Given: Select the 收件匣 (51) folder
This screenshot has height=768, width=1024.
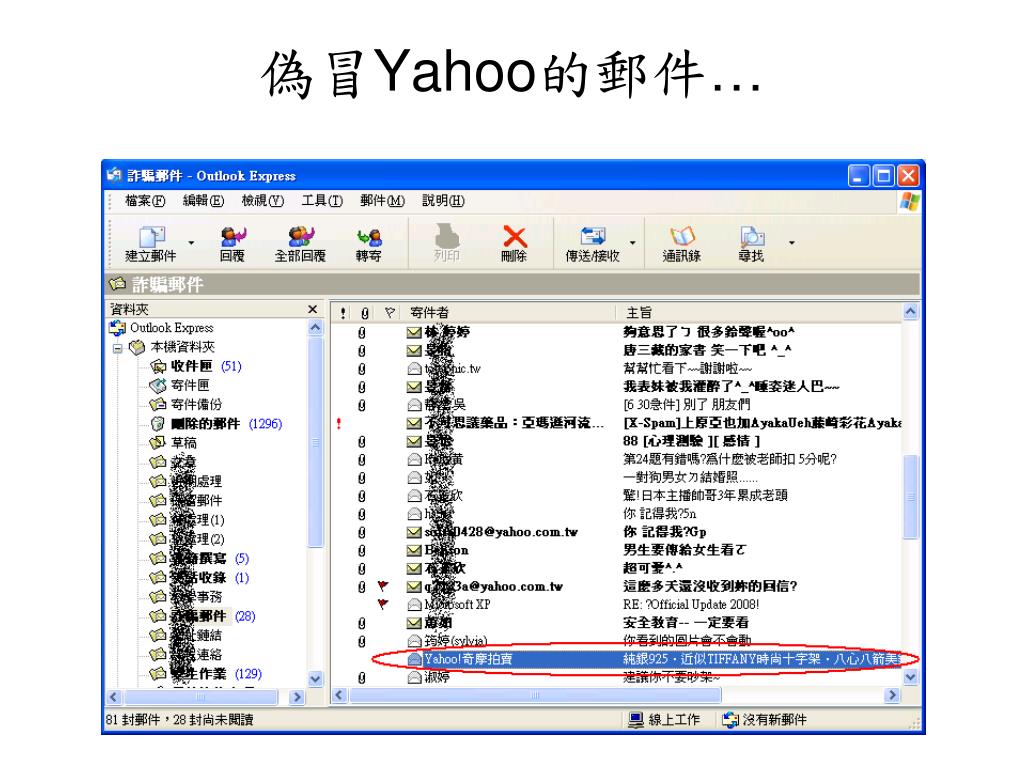Looking at the screenshot, I should point(196,366).
